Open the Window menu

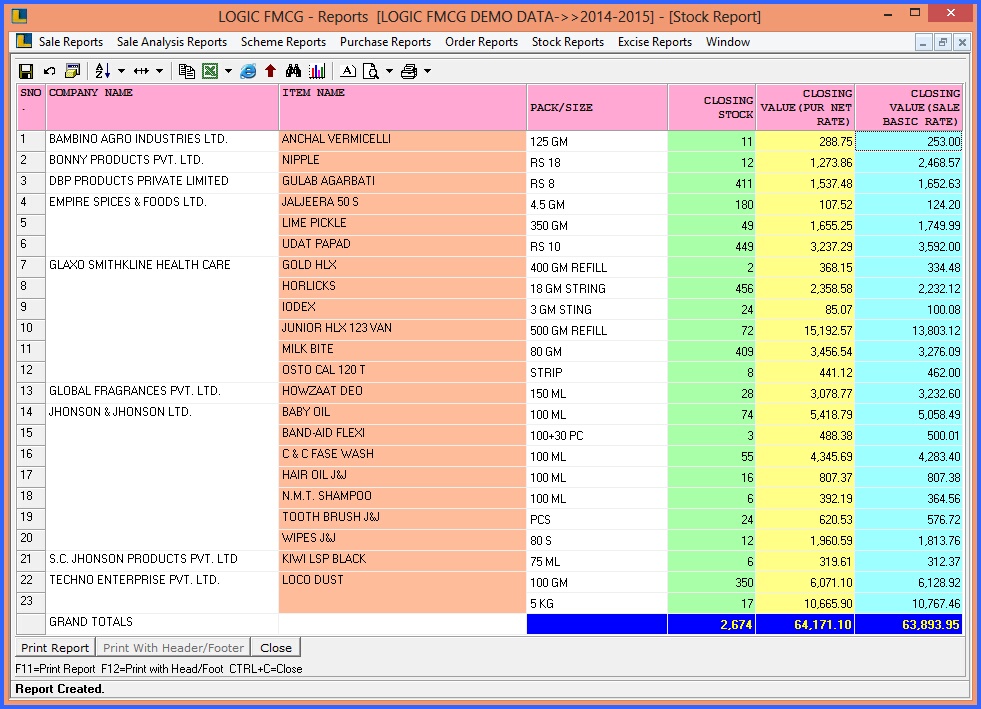click(x=728, y=42)
